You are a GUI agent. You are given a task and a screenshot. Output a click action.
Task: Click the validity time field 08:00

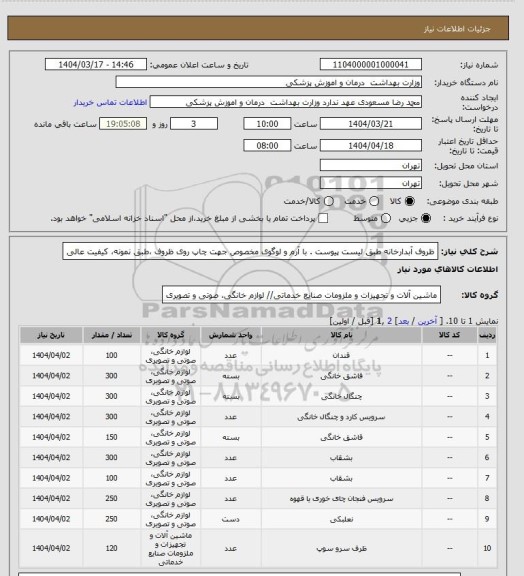[x=267, y=145]
